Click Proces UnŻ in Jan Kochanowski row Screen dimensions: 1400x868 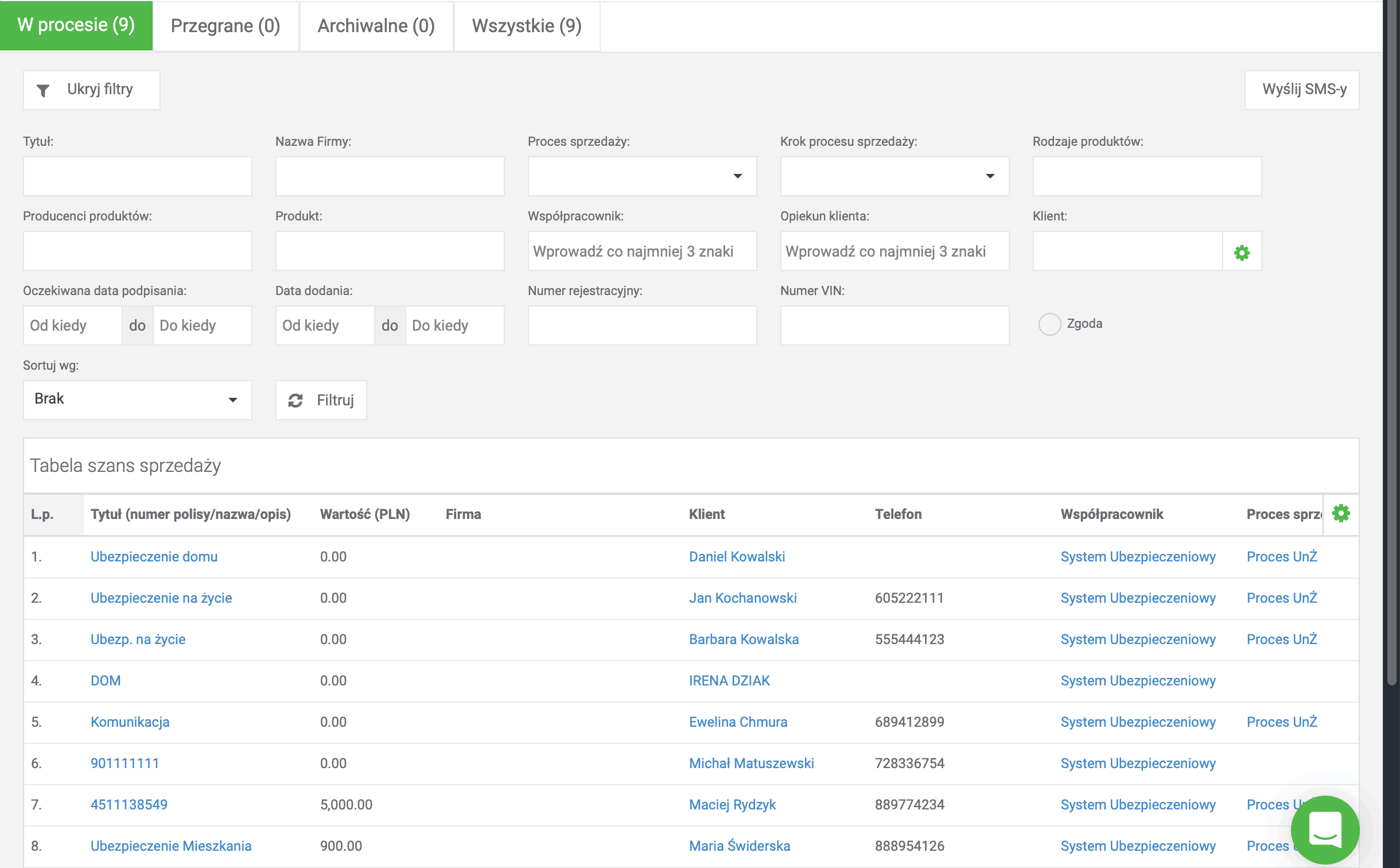[1282, 598]
